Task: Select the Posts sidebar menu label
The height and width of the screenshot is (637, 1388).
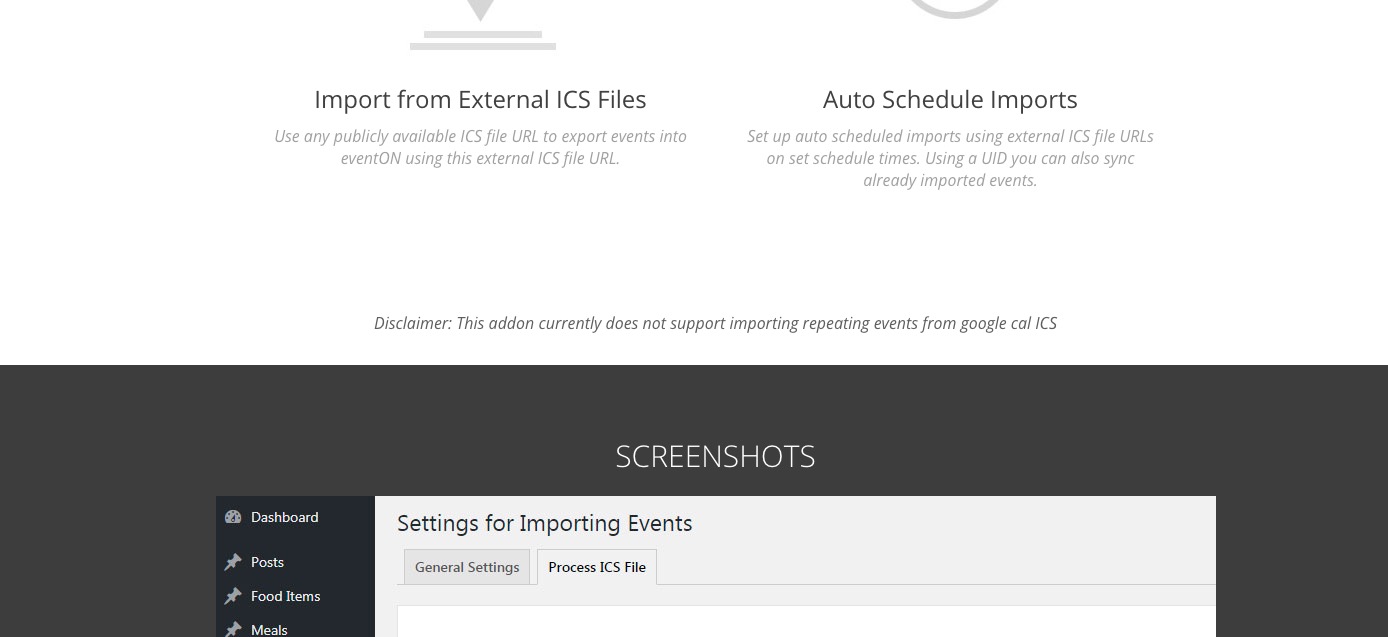Action: click(x=267, y=562)
